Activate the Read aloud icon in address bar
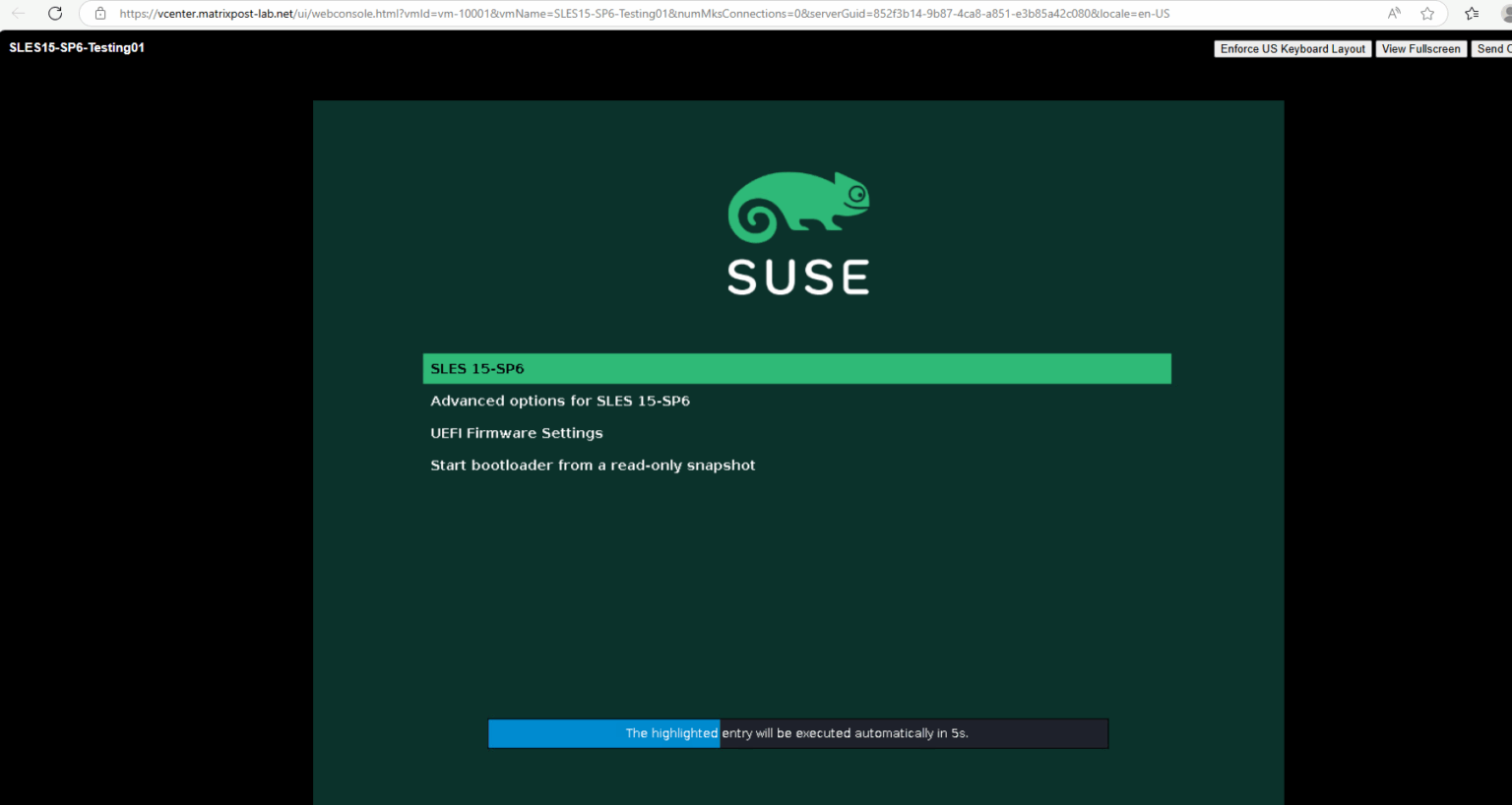Screen dimensions: 1512x805 pyautogui.click(x=1394, y=14)
